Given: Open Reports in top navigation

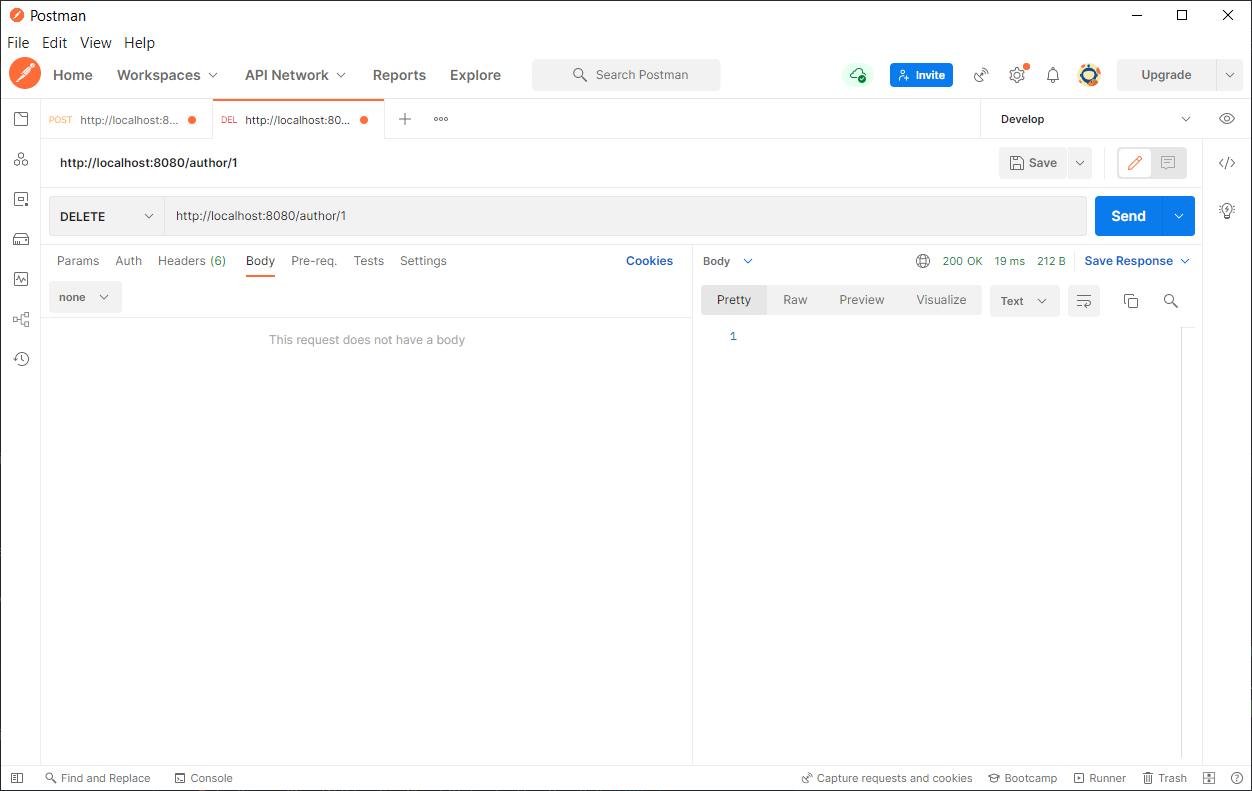Looking at the screenshot, I should [399, 75].
